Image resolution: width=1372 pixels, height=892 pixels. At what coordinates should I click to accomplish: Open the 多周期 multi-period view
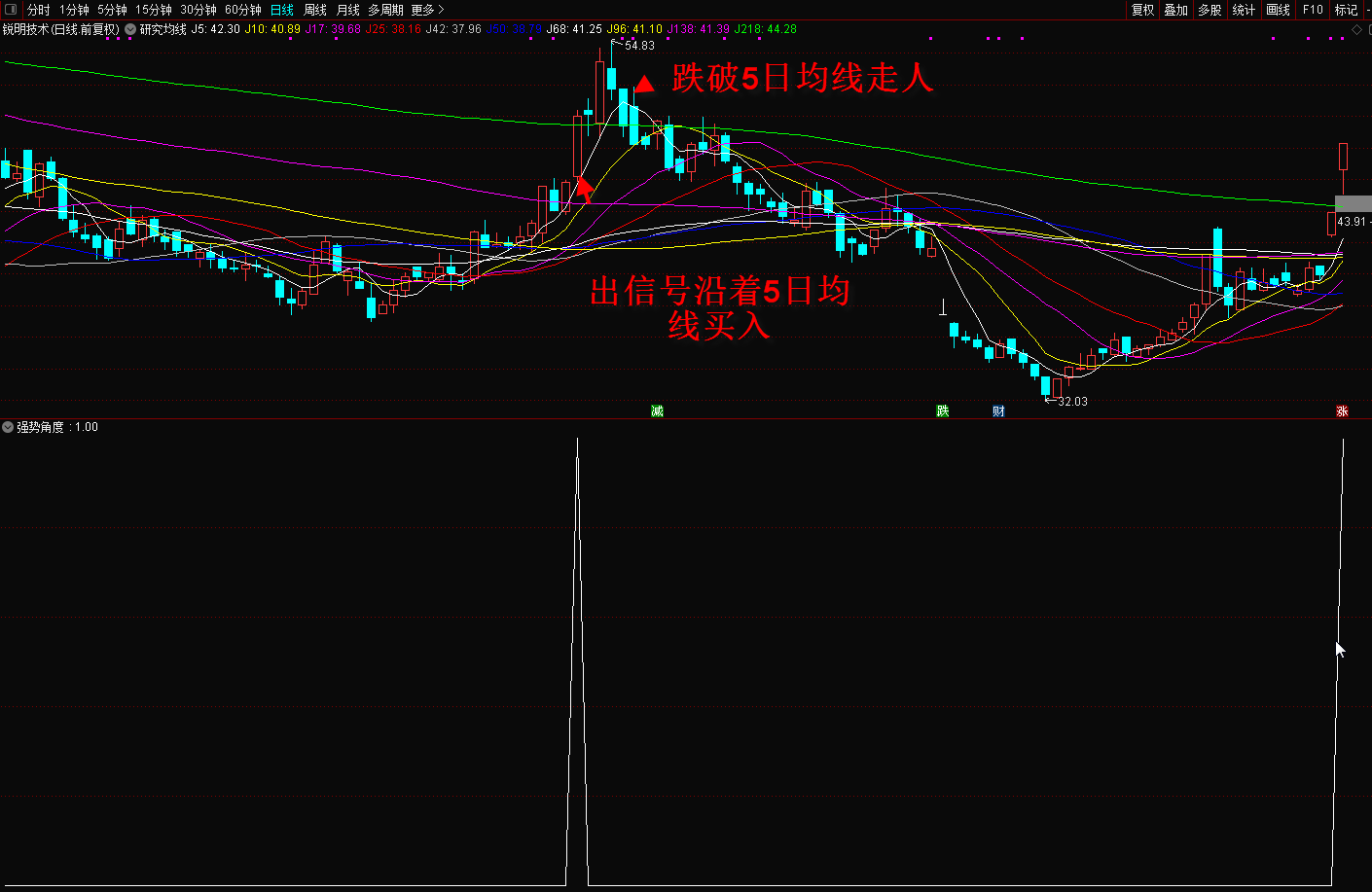pyautogui.click(x=385, y=10)
